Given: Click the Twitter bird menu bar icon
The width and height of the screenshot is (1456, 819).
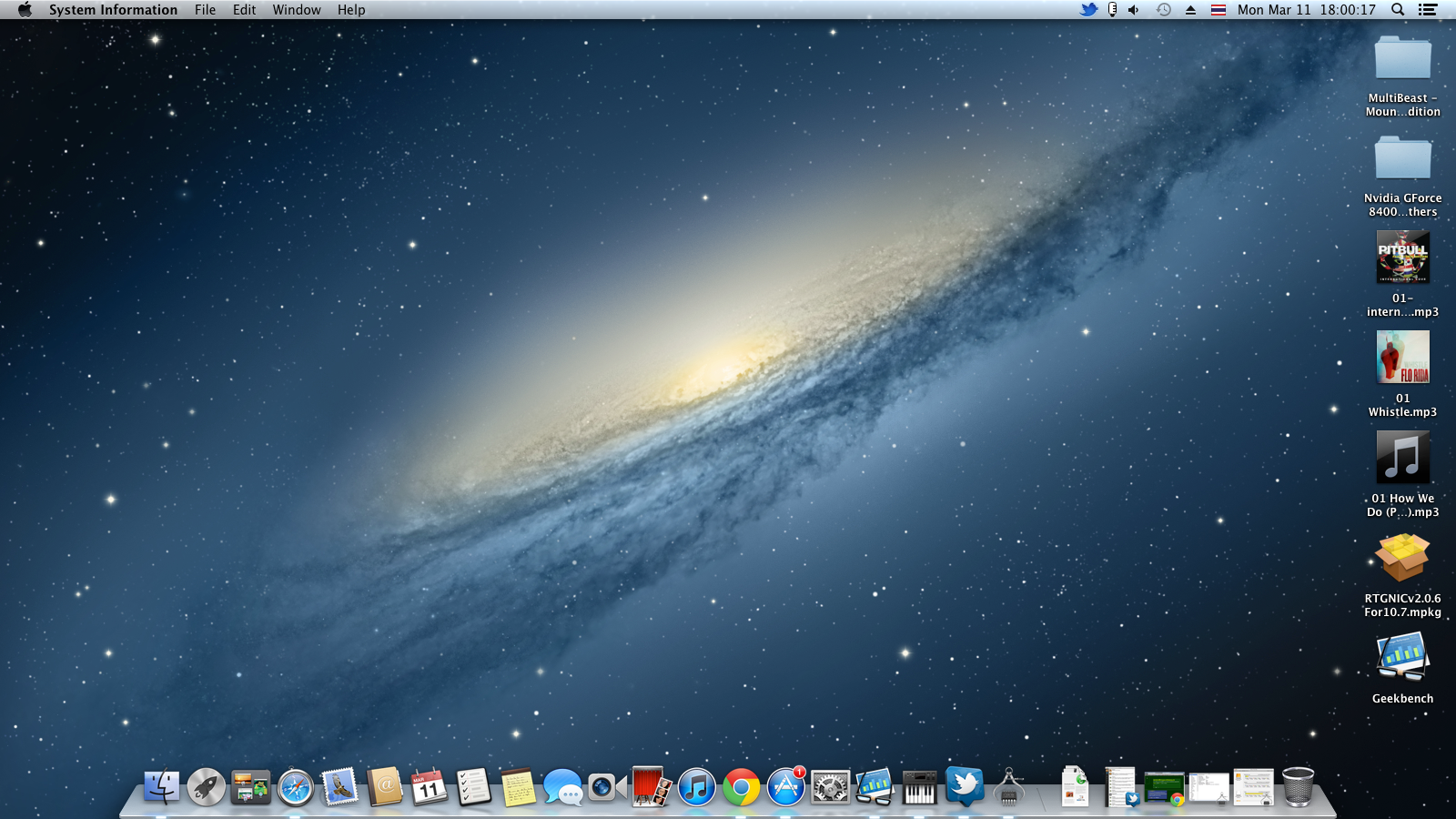Looking at the screenshot, I should click(x=1088, y=10).
